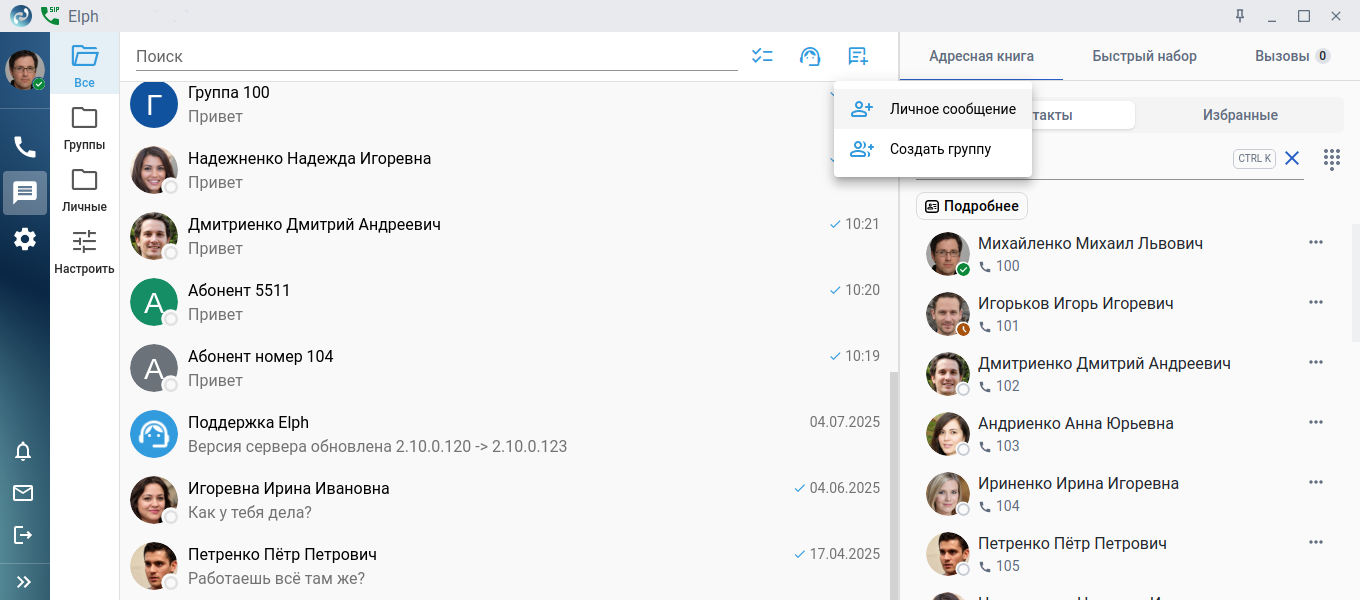The height and width of the screenshot is (600, 1360).
Task: Click the new chat icon
Action: pos(858,56)
